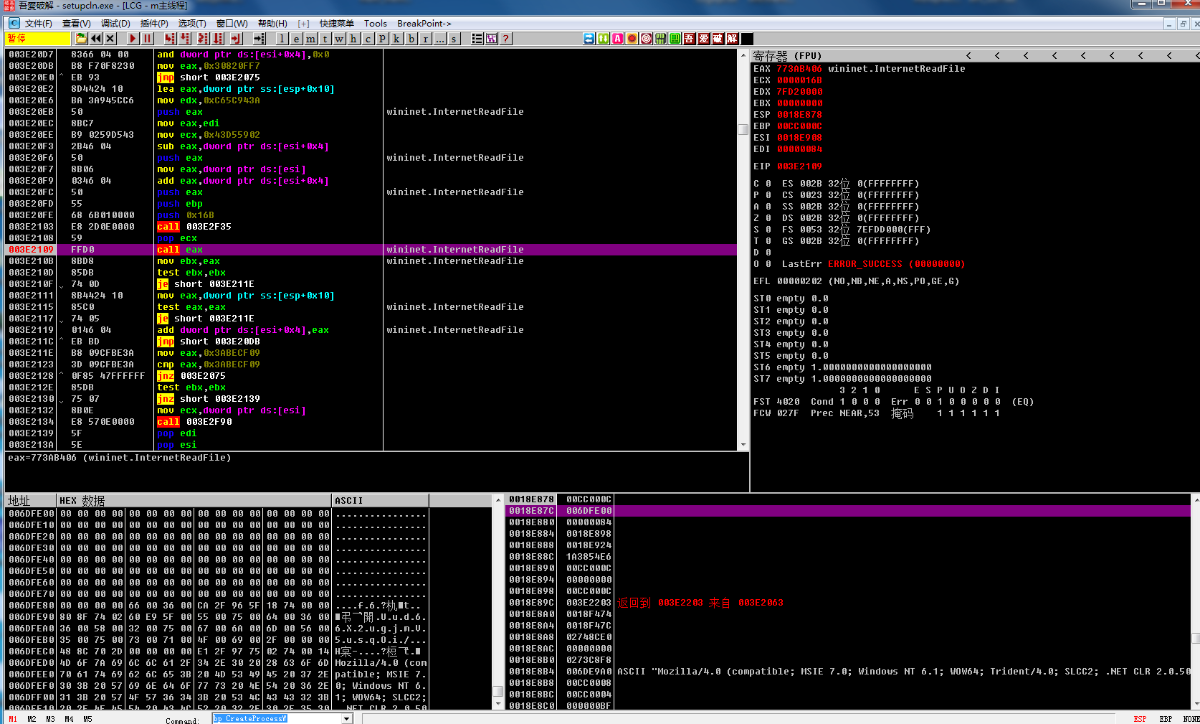The height and width of the screenshot is (724, 1200).
Task: Click the red circle plugin toolbar icon
Action: [x=632, y=38]
